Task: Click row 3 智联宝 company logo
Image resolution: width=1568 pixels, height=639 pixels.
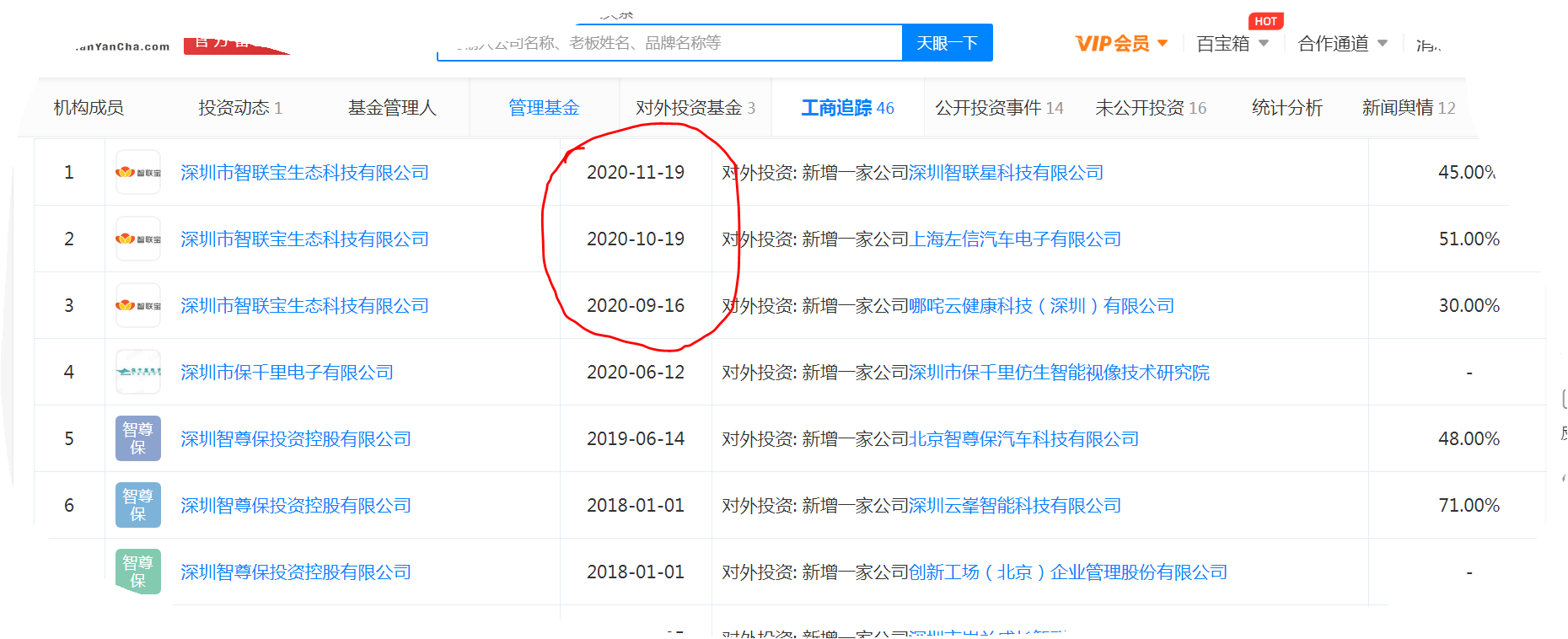Action: [138, 305]
